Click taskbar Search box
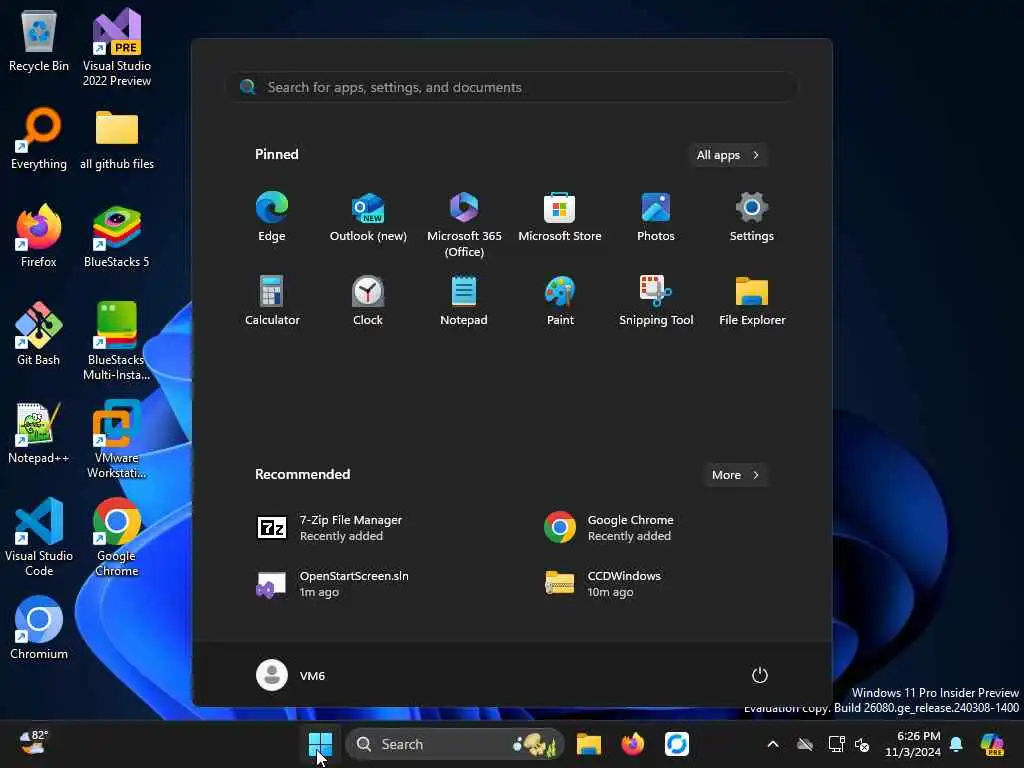This screenshot has width=1024, height=768. (455, 744)
